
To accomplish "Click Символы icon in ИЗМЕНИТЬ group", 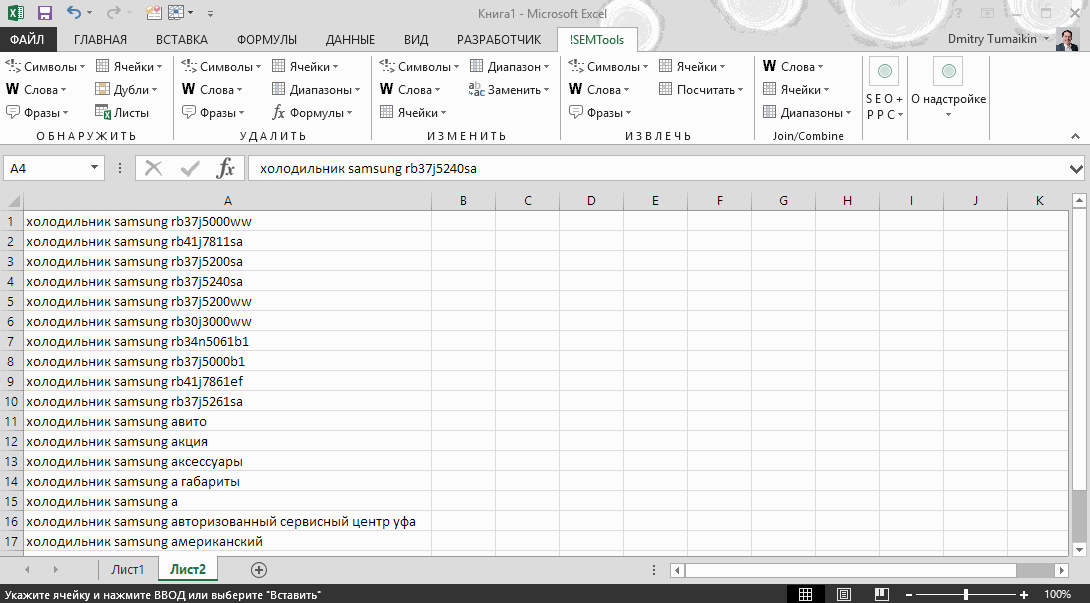I will (x=387, y=66).
